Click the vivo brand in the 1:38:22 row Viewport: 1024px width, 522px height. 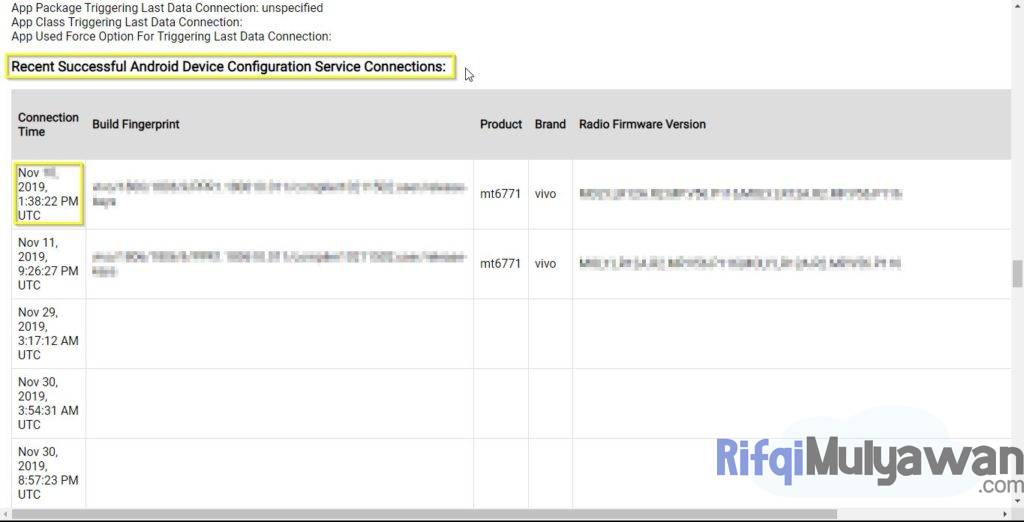(545, 194)
